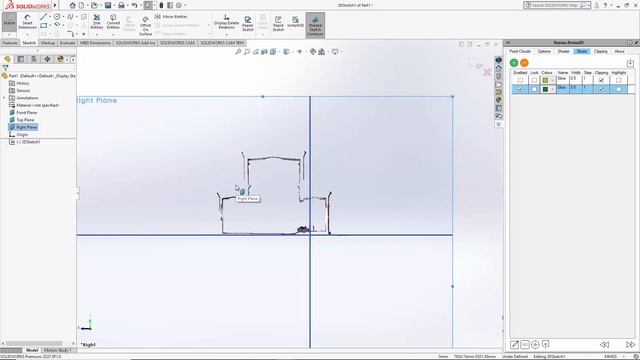Image resolution: width=640 pixels, height=360 pixels.
Task: Open the FeatureManager design tree tab
Action: (7, 59)
